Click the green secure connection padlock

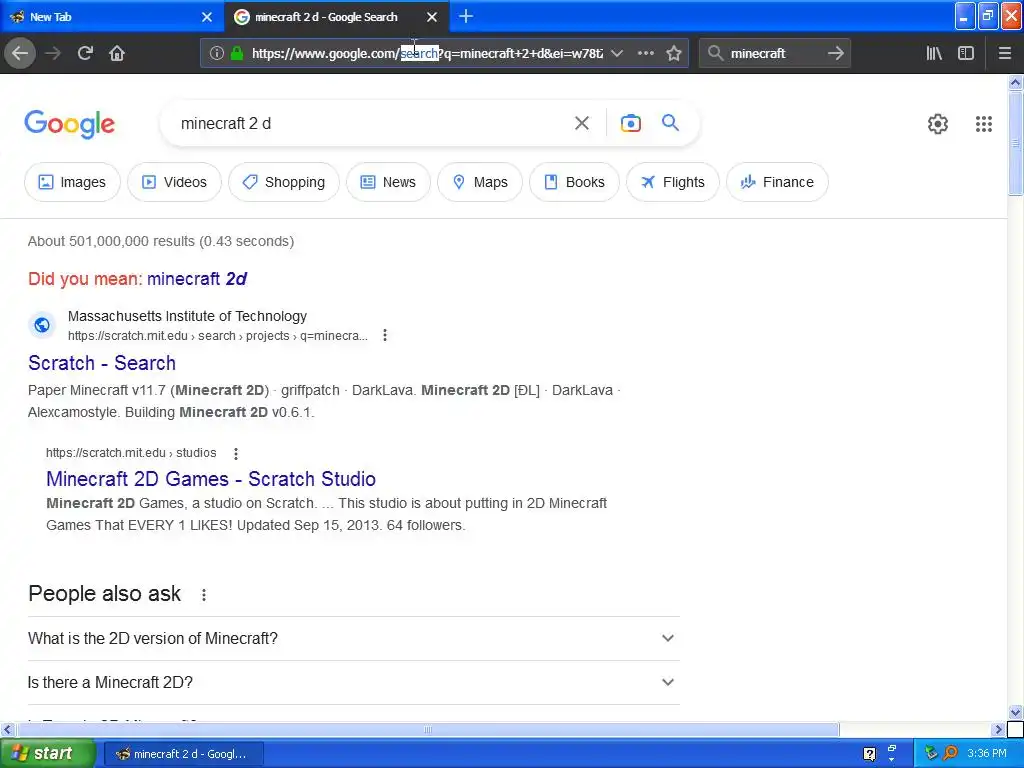pos(237,54)
